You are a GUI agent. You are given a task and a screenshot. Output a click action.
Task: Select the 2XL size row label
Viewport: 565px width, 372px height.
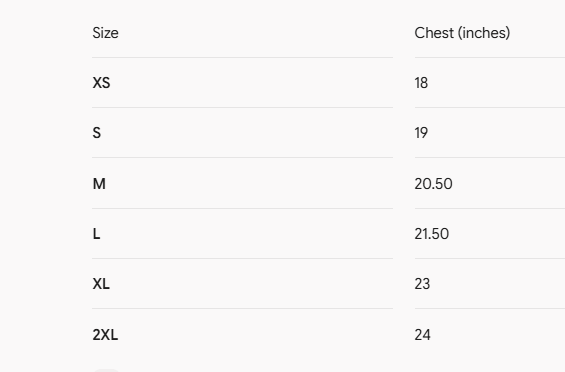[105, 335]
